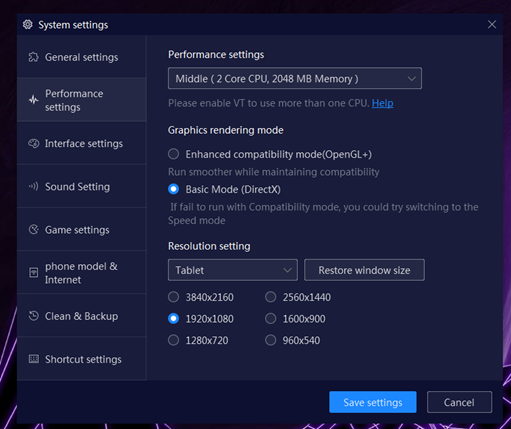Image resolution: width=511 pixels, height=429 pixels.
Task: Pick the 1280x720 resolution
Action: [173, 340]
